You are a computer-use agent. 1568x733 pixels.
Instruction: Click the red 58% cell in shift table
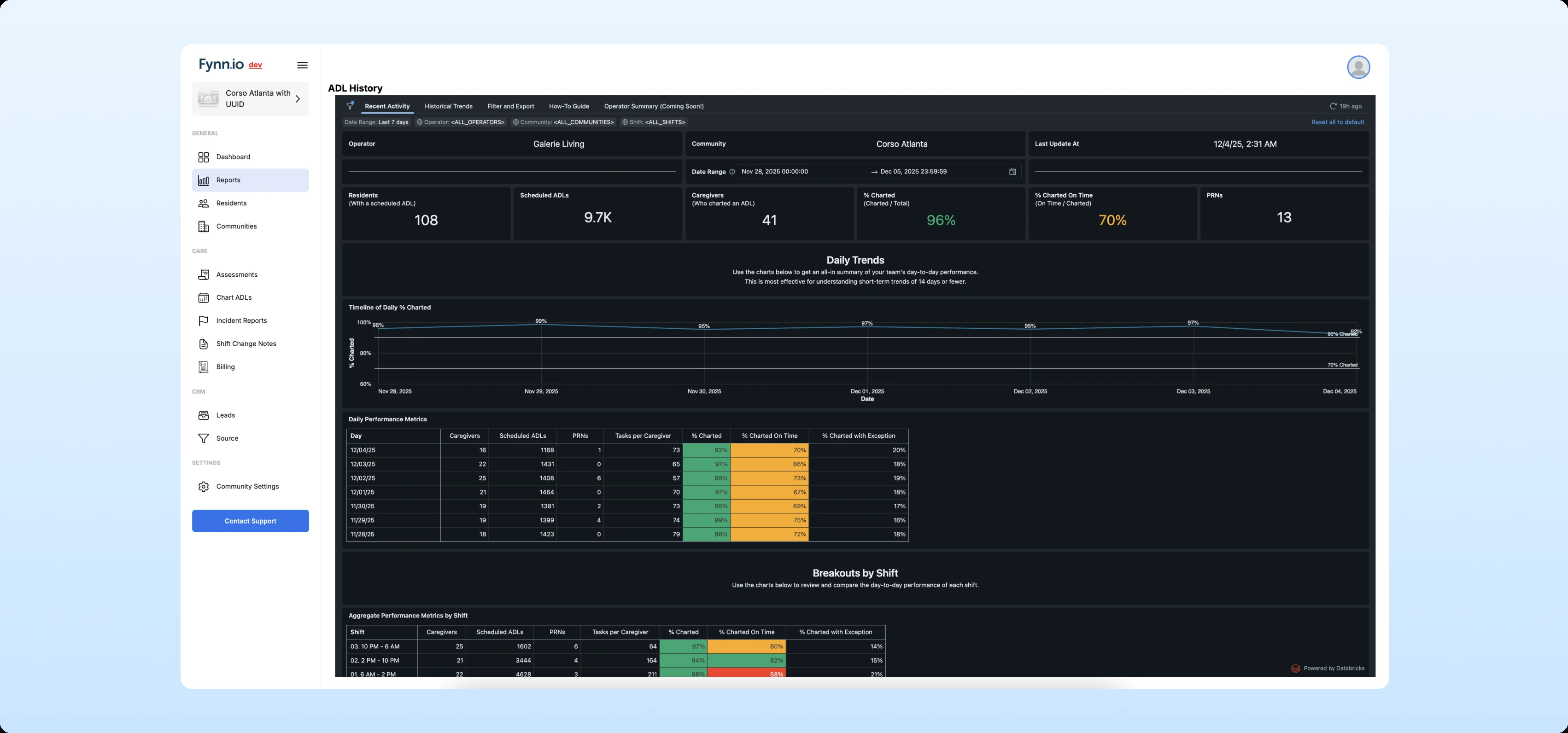tap(746, 674)
